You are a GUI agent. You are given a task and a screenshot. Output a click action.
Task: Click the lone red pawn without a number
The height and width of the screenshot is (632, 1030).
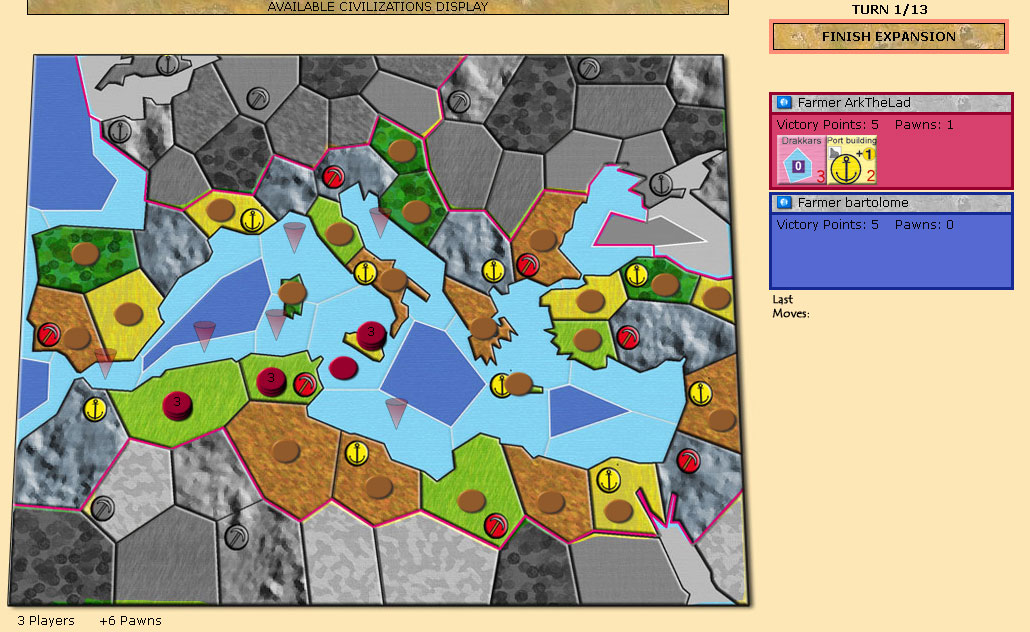point(343,368)
